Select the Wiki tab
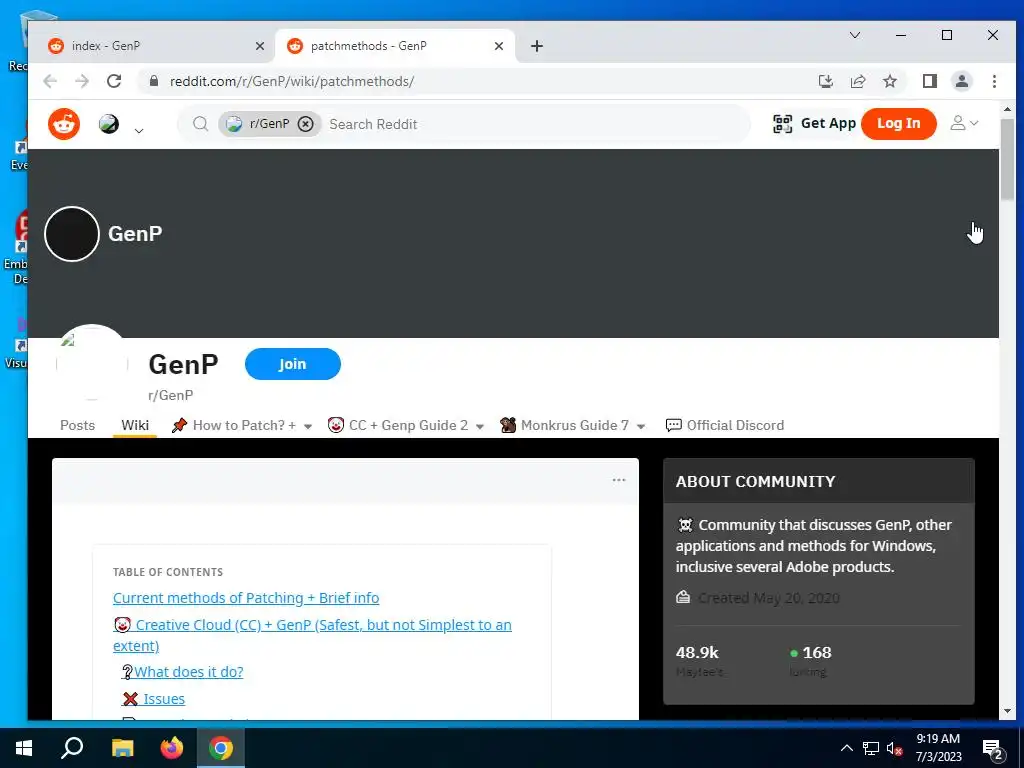The image size is (1024, 768). (135, 425)
